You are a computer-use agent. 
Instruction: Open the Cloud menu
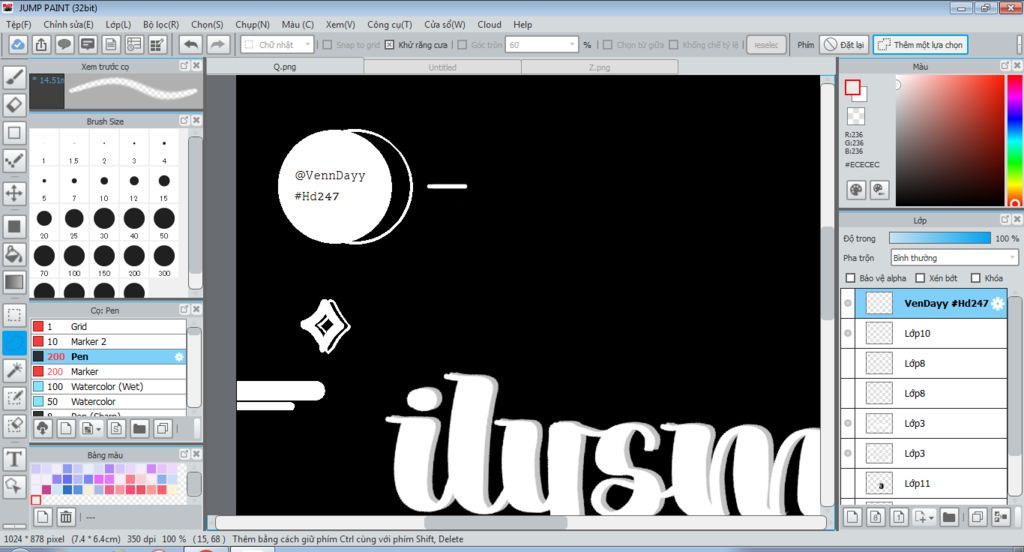(489, 24)
